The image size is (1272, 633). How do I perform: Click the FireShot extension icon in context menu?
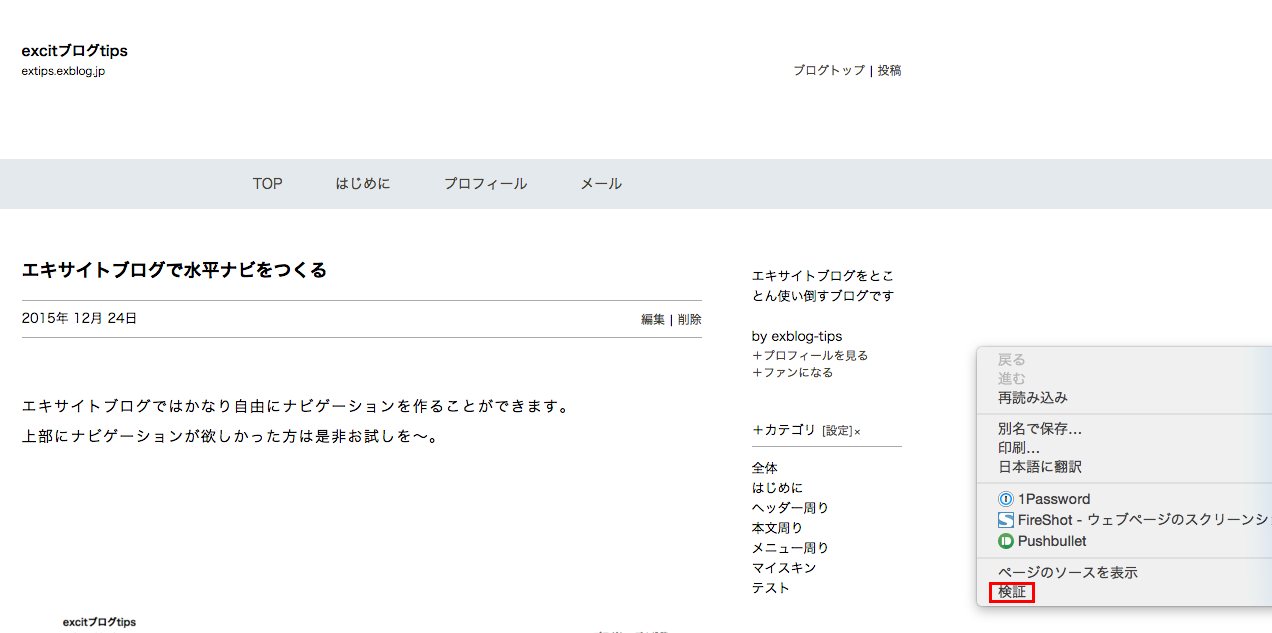click(1006, 520)
